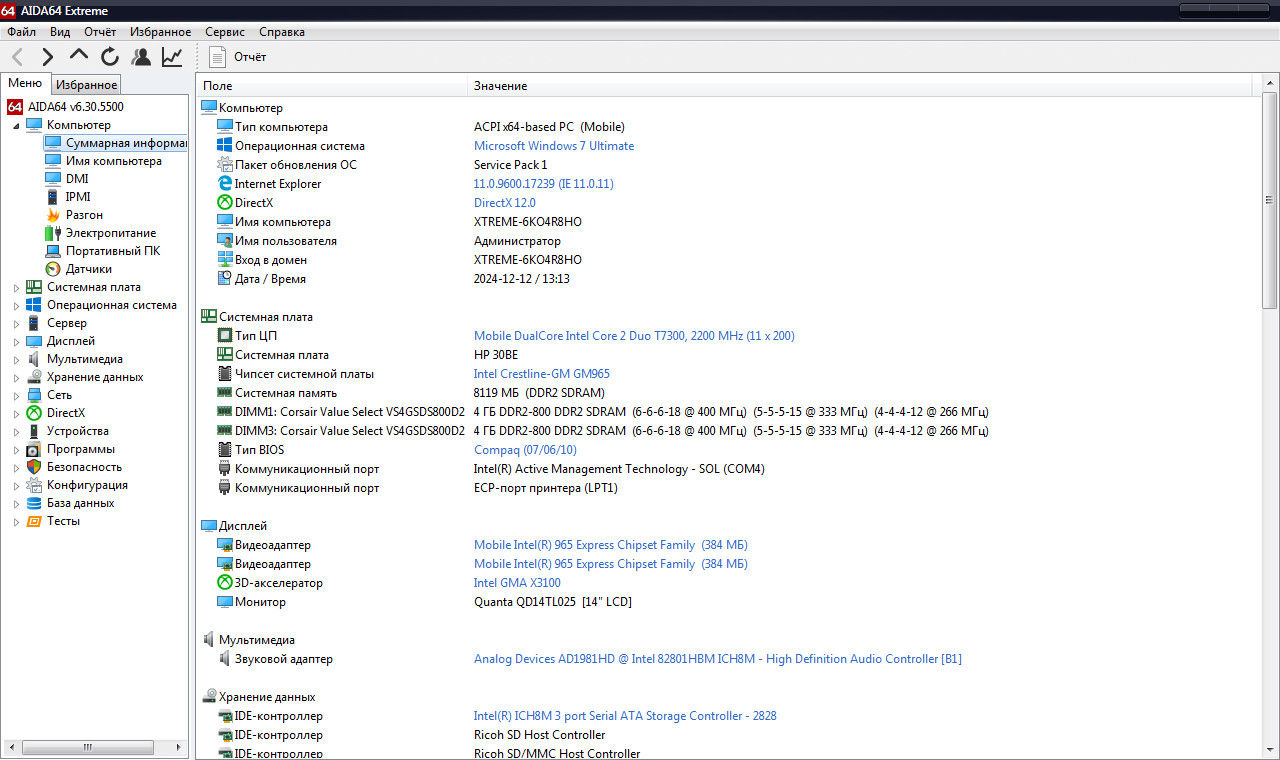Click the Устройства tree icon
The width and height of the screenshot is (1280, 760).
tap(34, 431)
